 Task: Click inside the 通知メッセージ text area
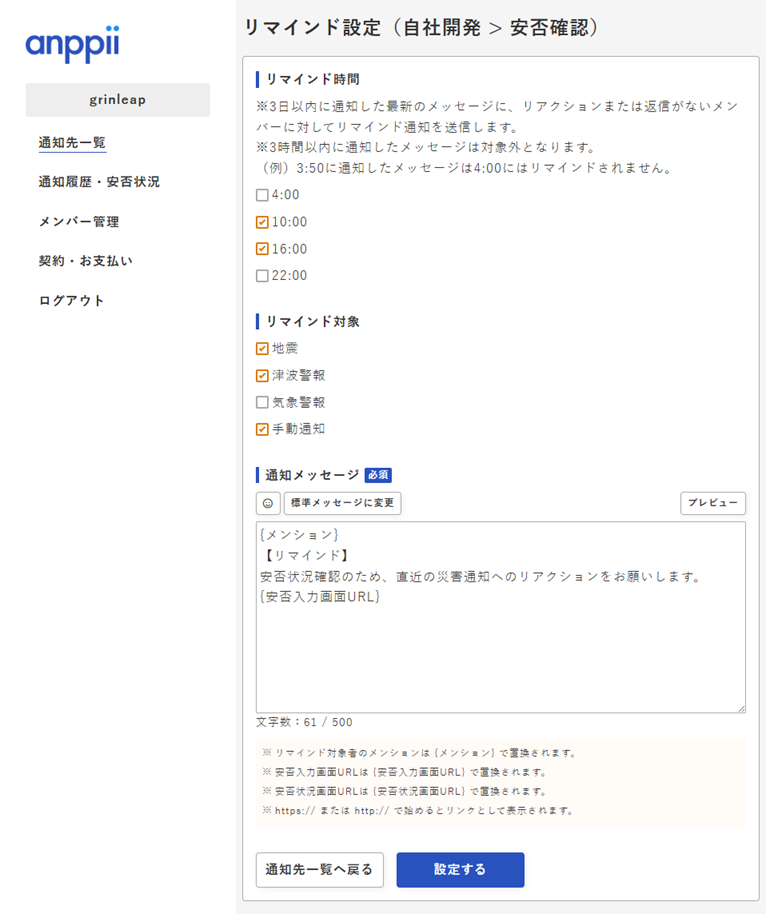click(500, 650)
